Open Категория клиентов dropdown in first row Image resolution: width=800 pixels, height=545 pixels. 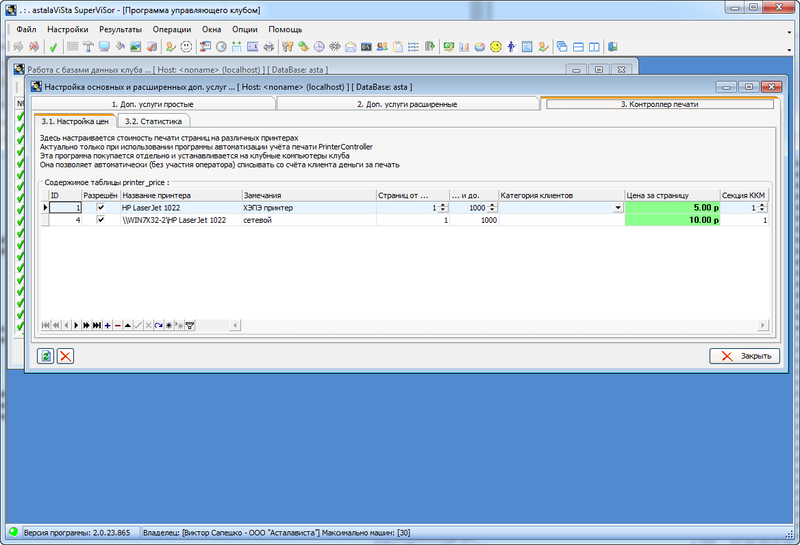pyautogui.click(x=618, y=208)
